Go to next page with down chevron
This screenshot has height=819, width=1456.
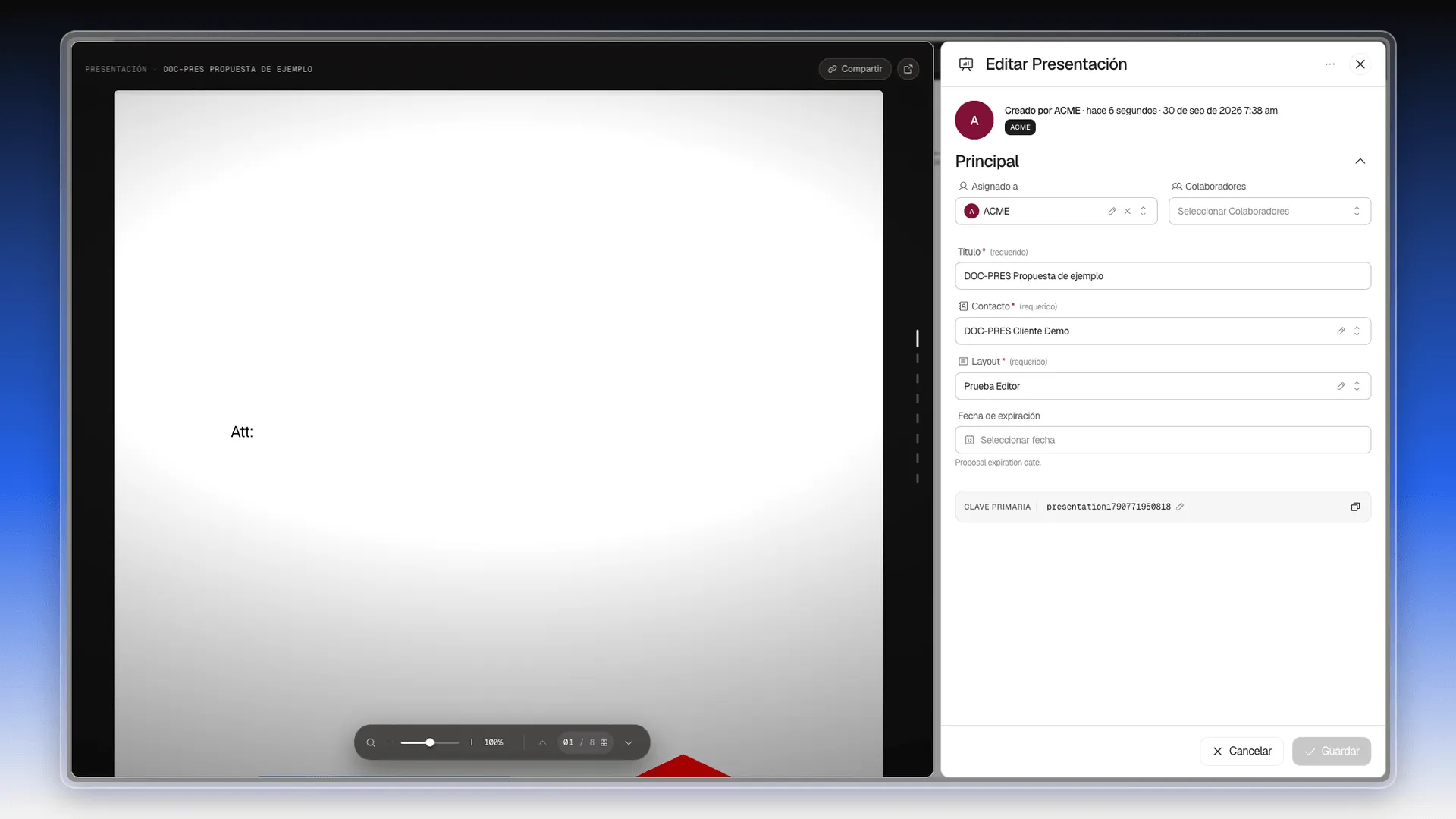click(x=629, y=742)
